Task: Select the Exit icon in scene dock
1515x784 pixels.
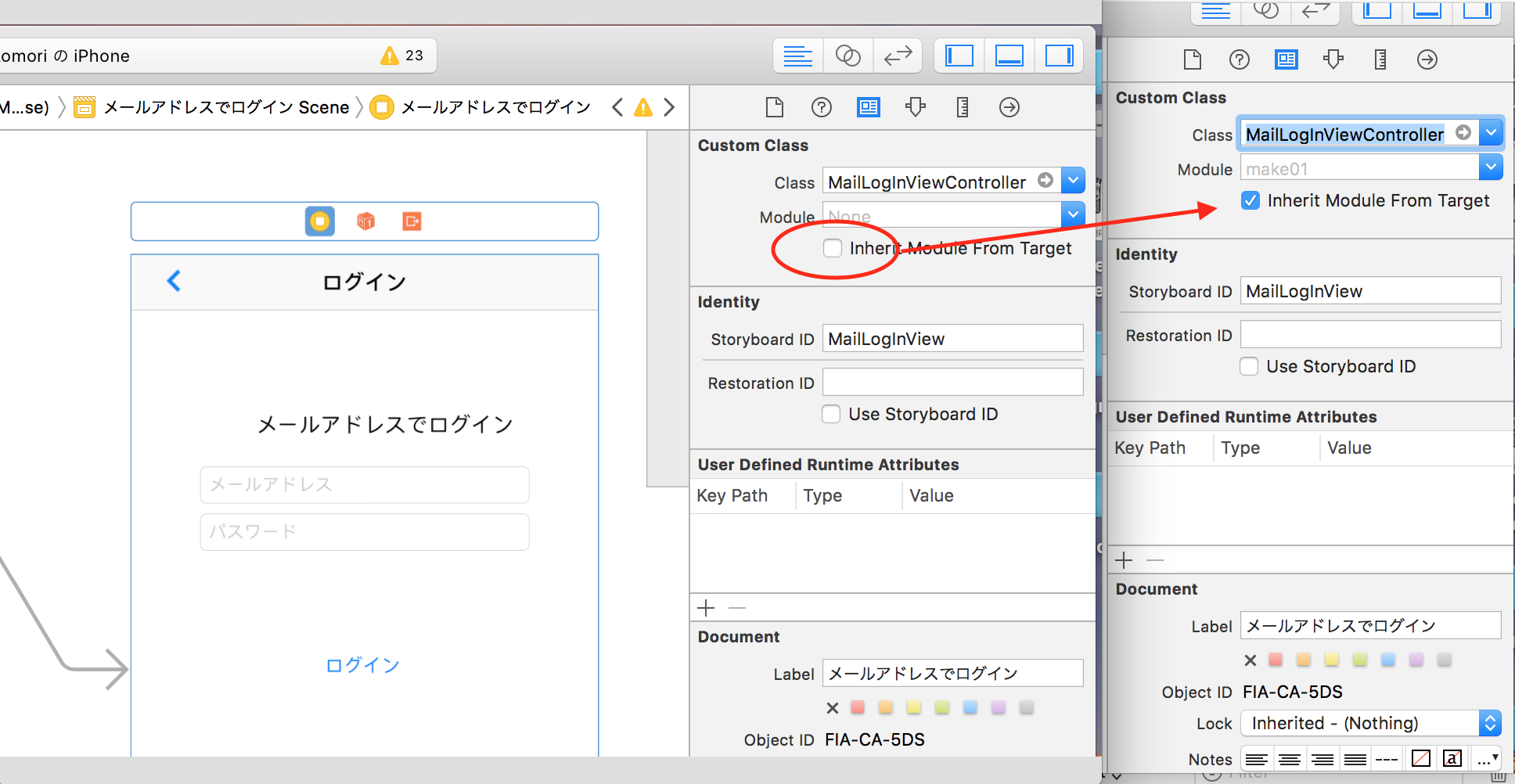Action: [x=412, y=221]
